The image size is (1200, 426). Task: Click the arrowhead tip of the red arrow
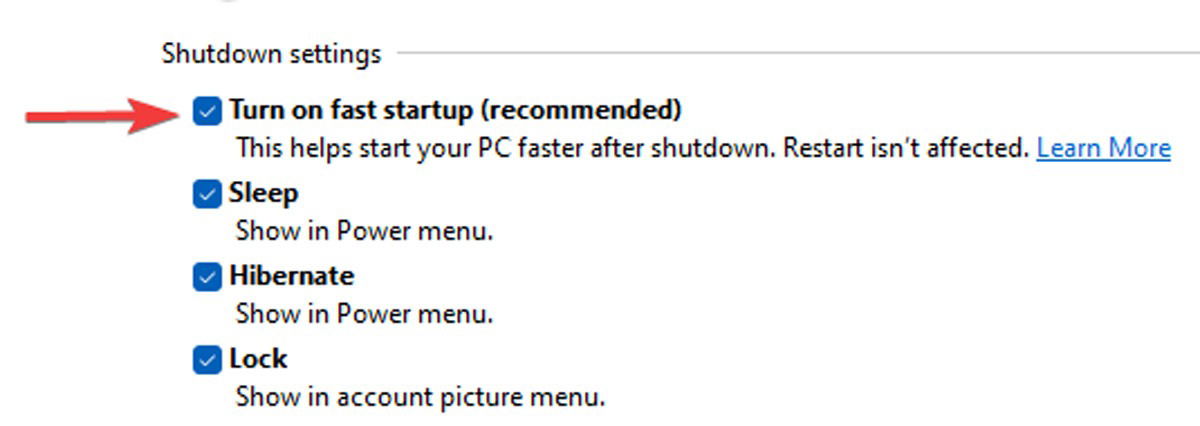click(x=172, y=114)
